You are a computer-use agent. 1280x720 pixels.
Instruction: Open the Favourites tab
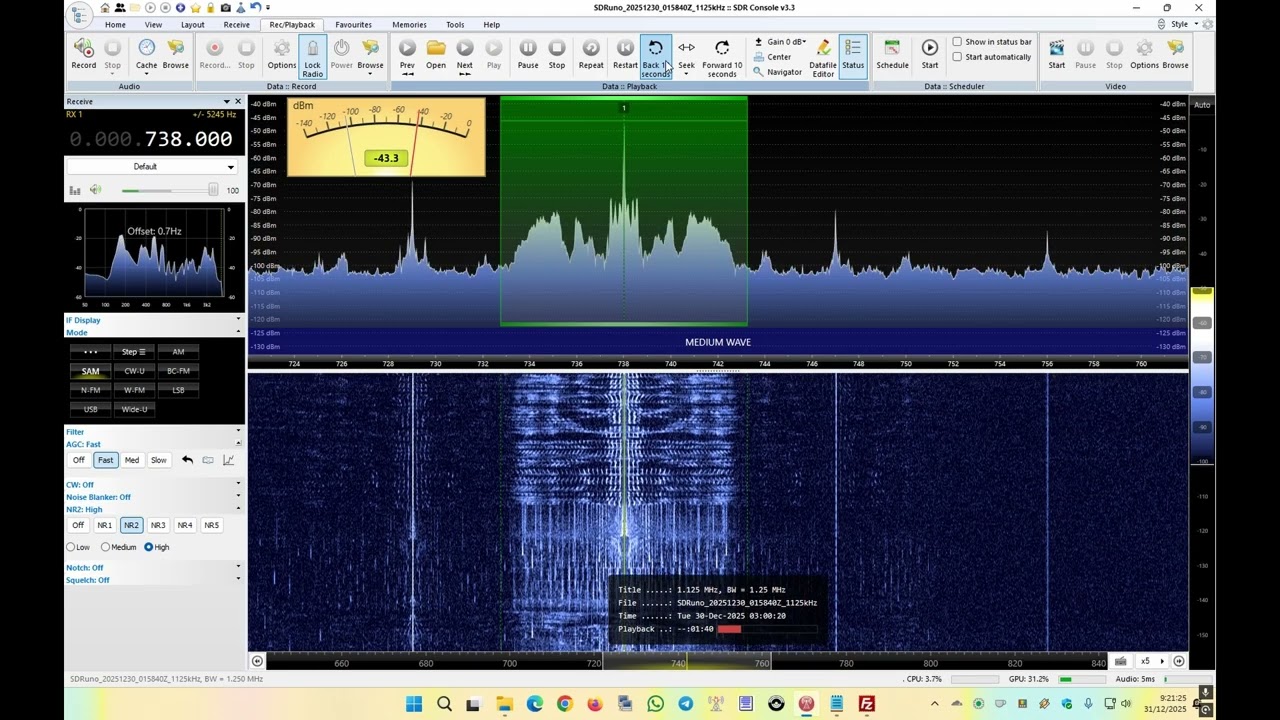353,25
